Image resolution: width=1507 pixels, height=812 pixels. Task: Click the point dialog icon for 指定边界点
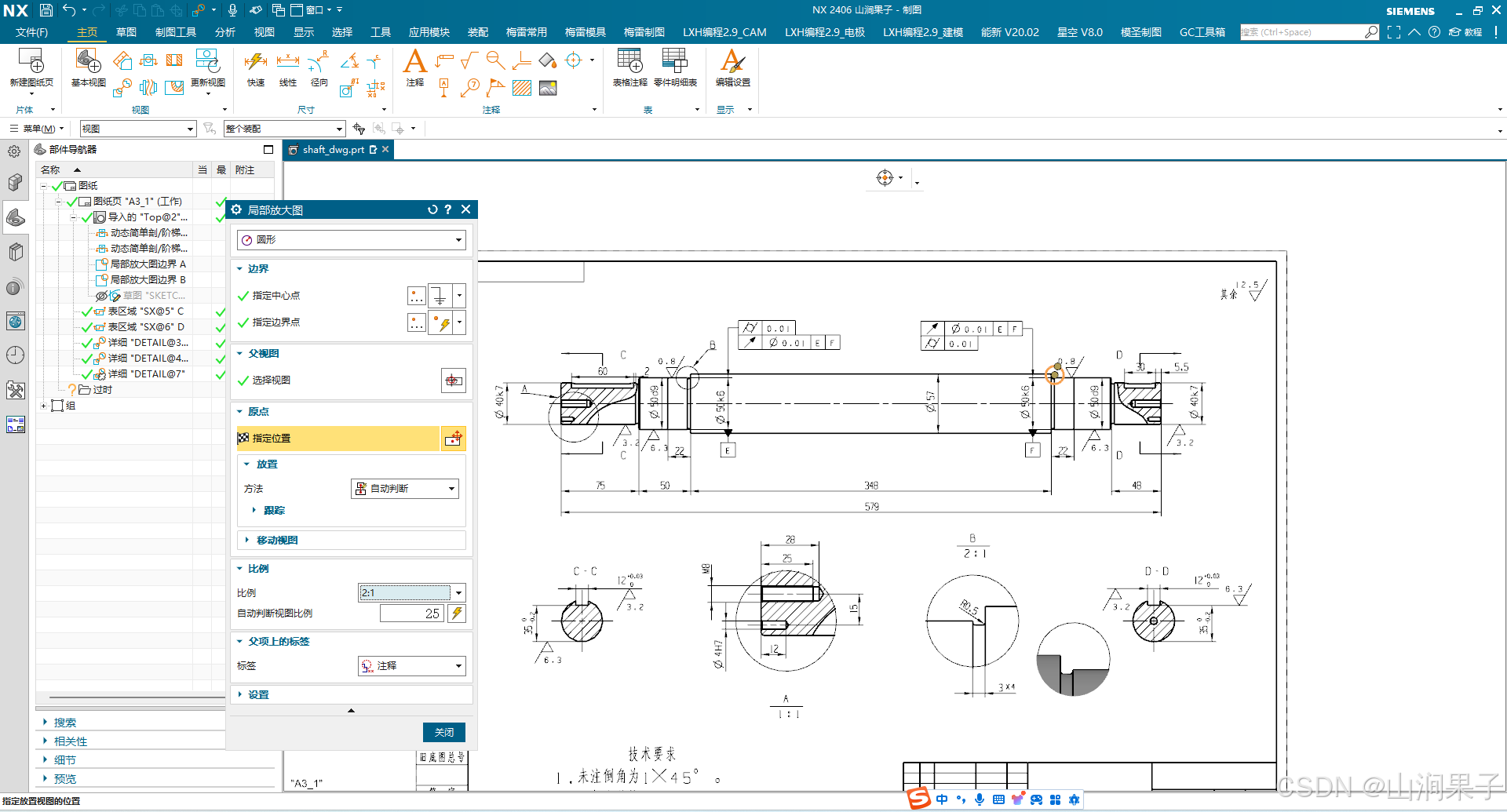tap(417, 322)
